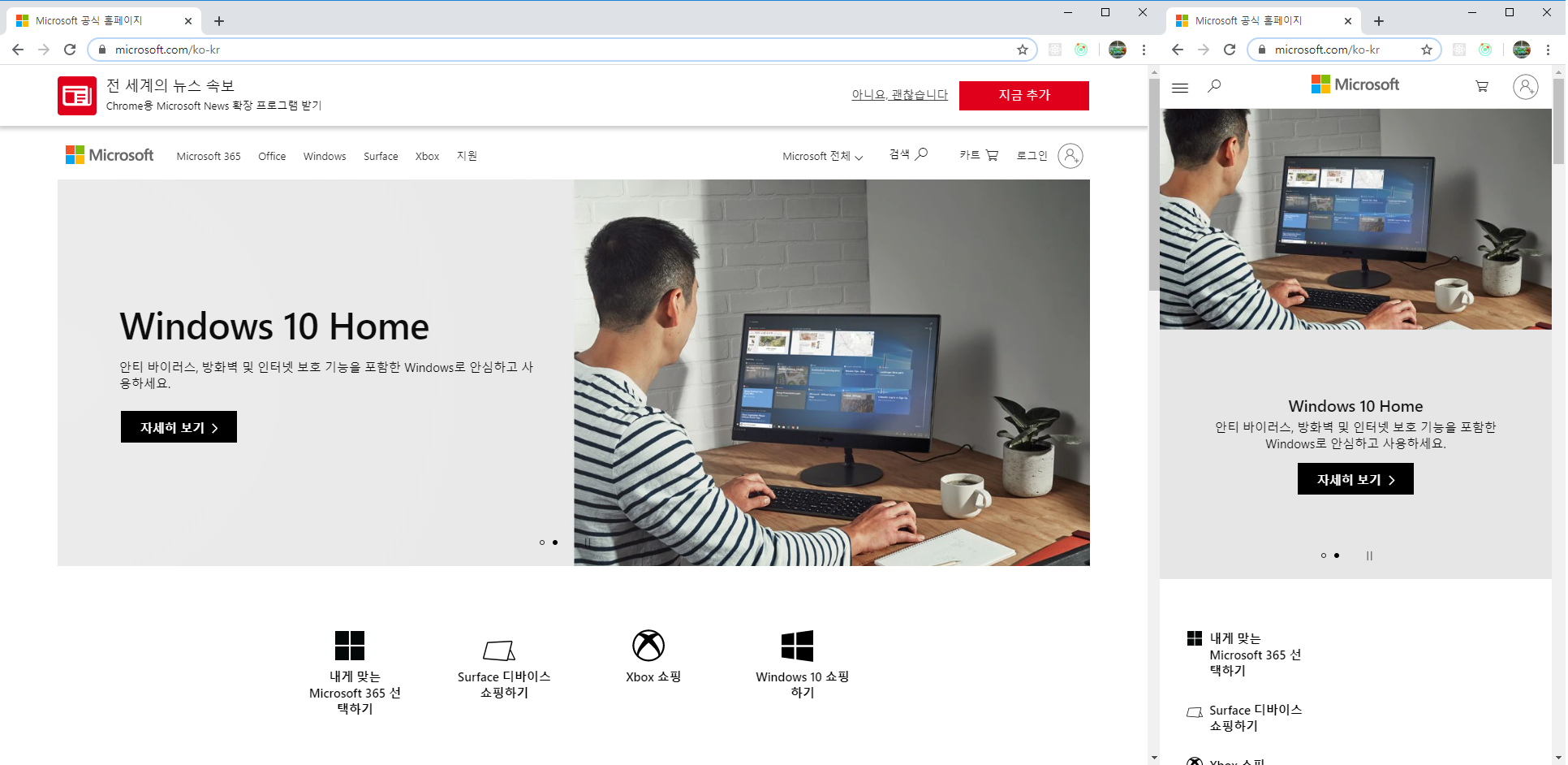Click 자세히 보기 button in left window
The height and width of the screenshot is (765, 1568).
point(179,427)
